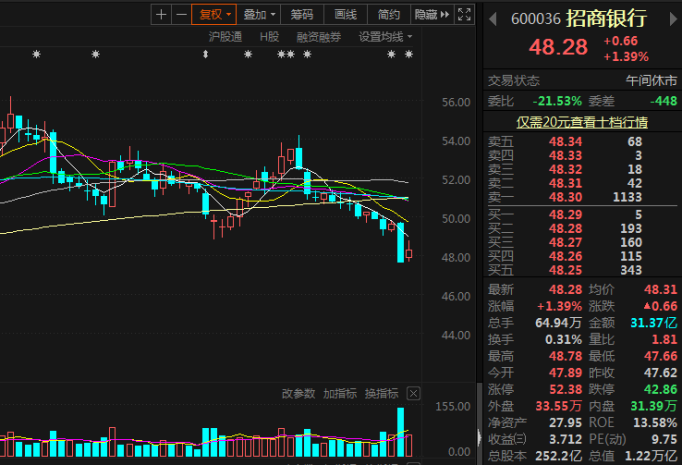Click the latest candlestick on chart
The width and height of the screenshot is (683, 466).
pyautogui.click(x=409, y=252)
